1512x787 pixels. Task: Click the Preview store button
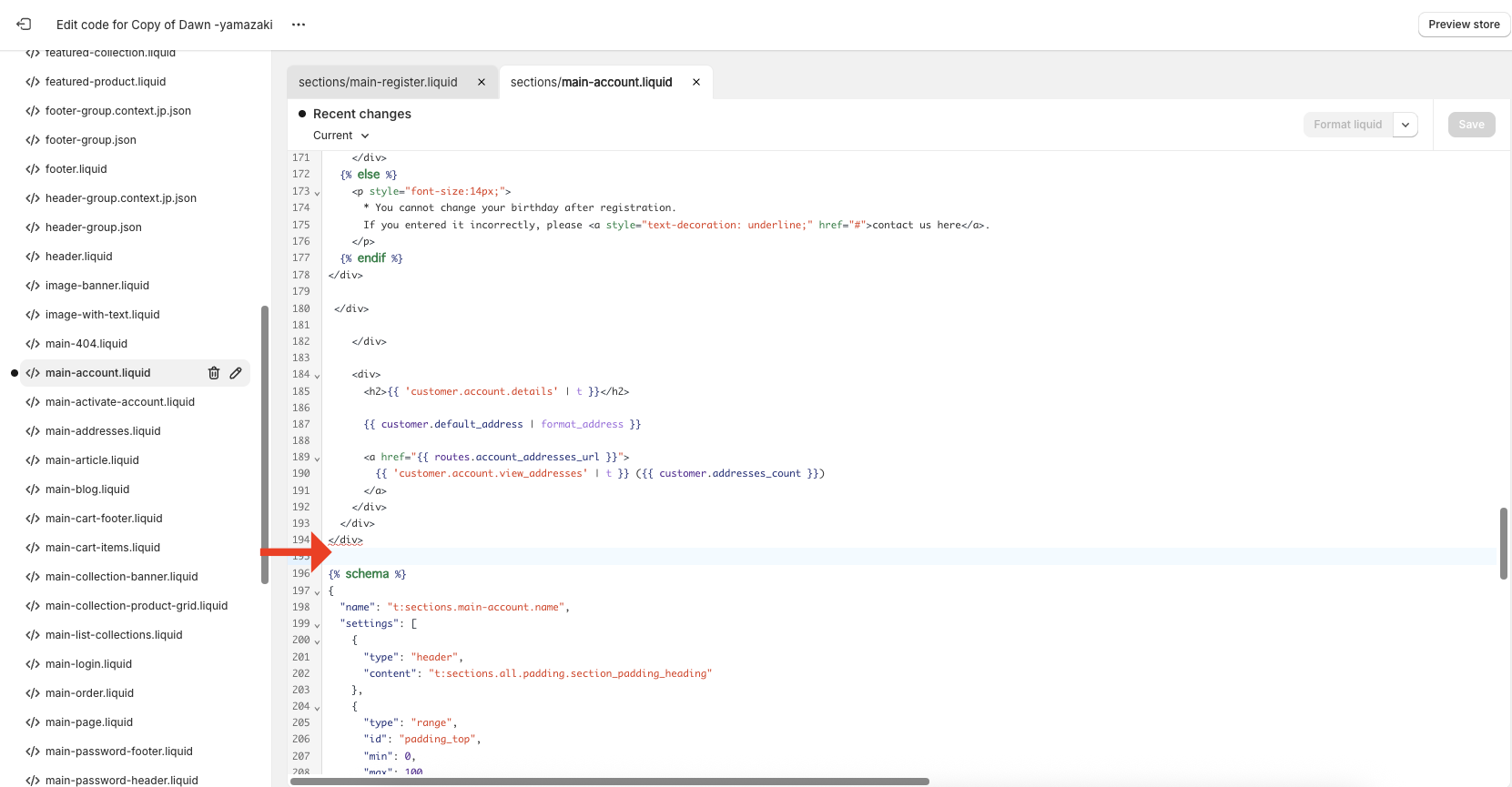tap(1464, 25)
